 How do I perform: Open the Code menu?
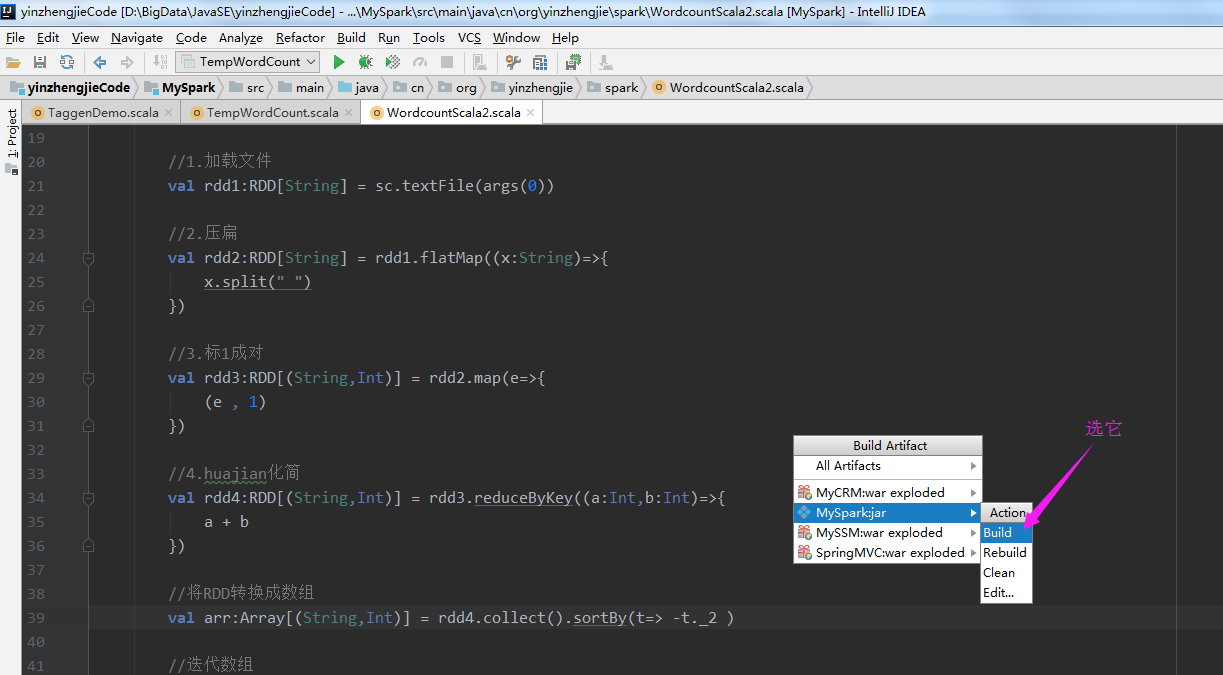click(191, 37)
